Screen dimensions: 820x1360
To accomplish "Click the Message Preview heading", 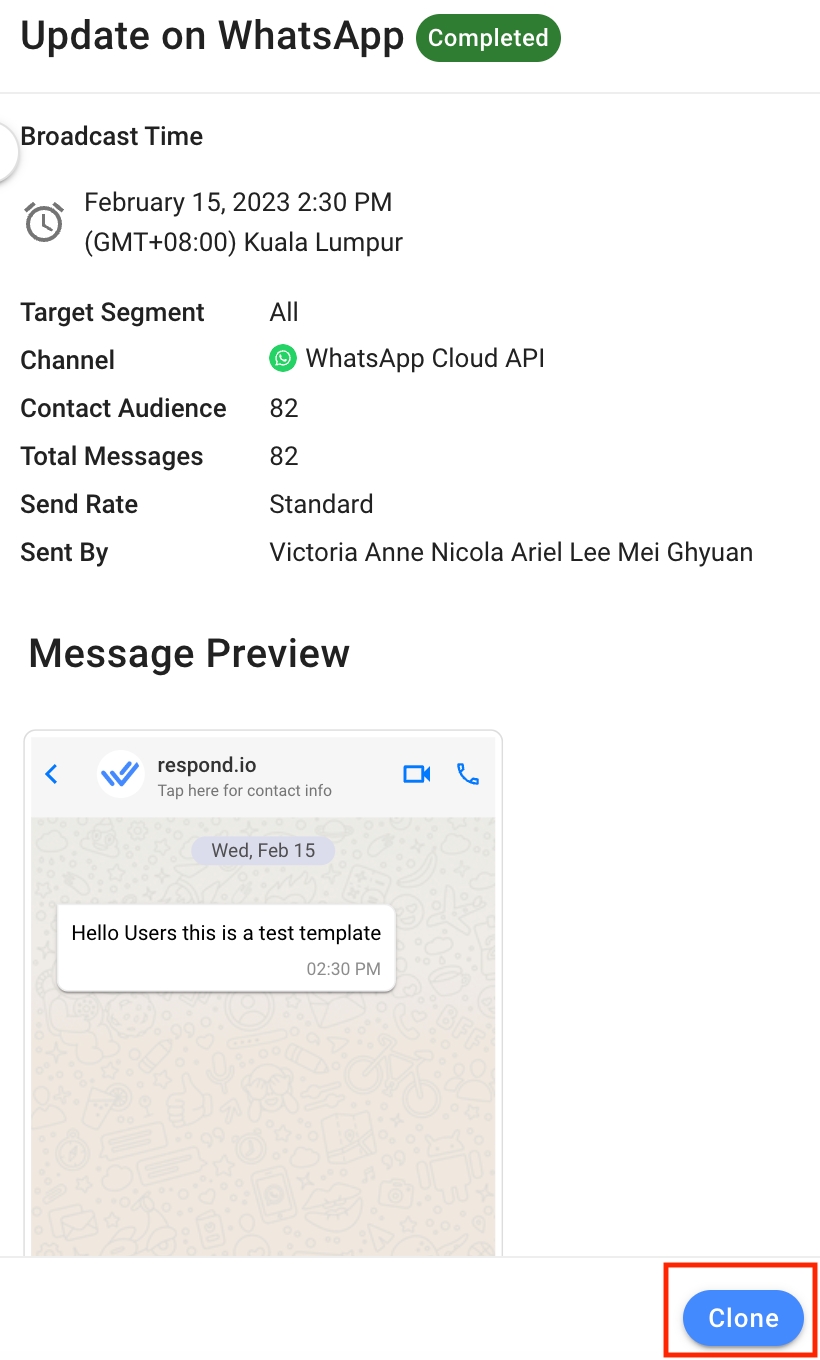I will (x=189, y=653).
